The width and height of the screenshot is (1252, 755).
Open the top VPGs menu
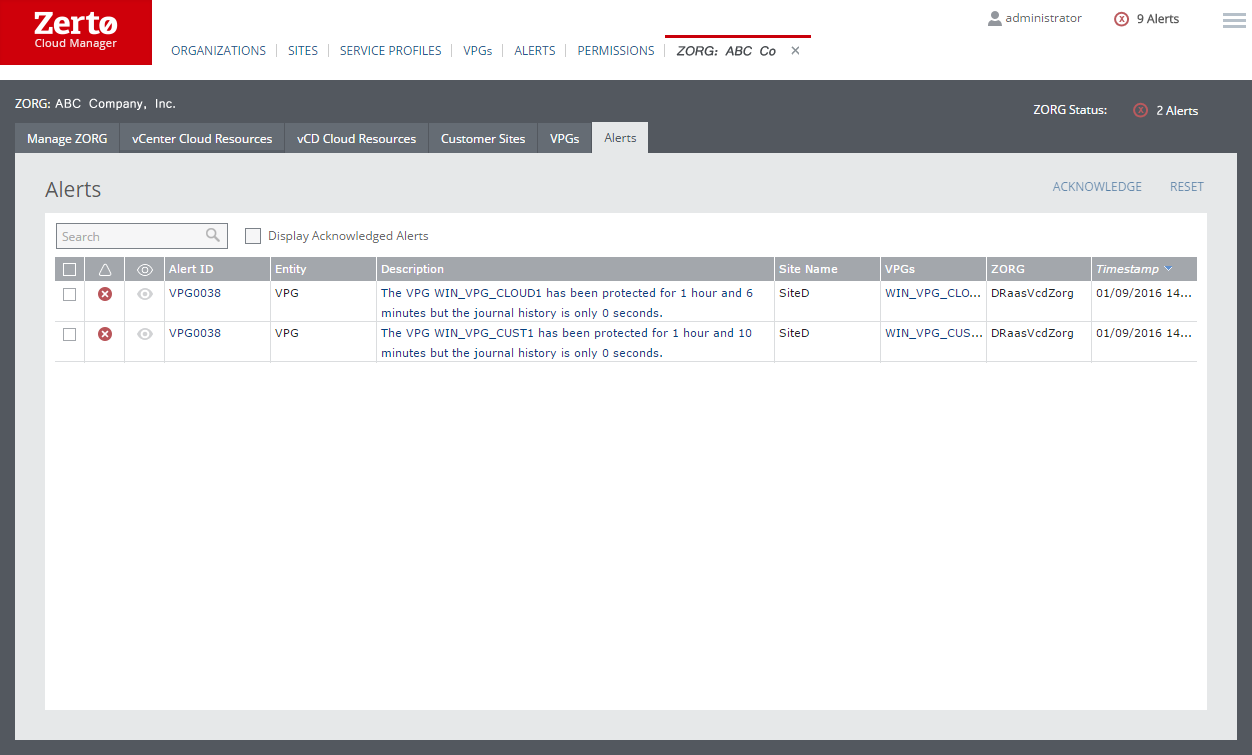pyautogui.click(x=478, y=51)
